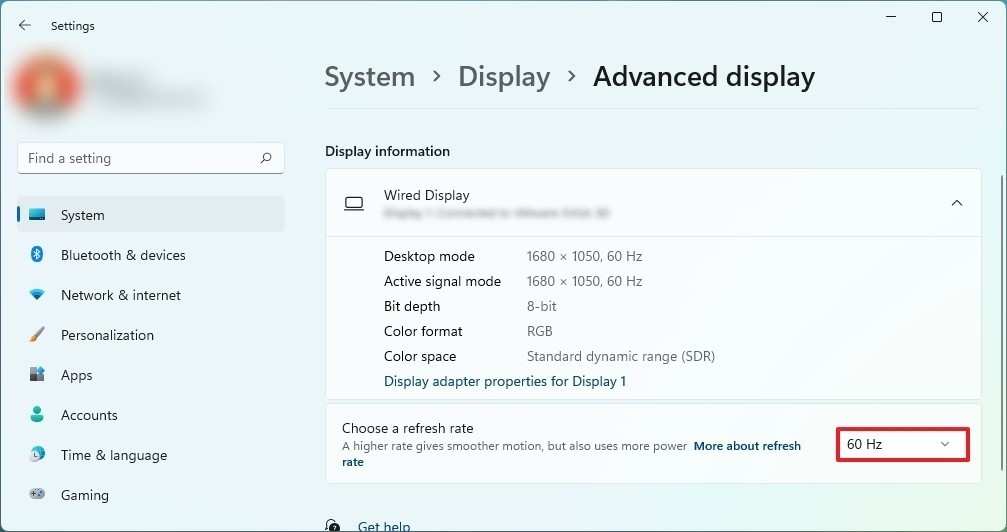Image resolution: width=1007 pixels, height=532 pixels.
Task: Click the Time & language globe icon
Action: point(37,454)
